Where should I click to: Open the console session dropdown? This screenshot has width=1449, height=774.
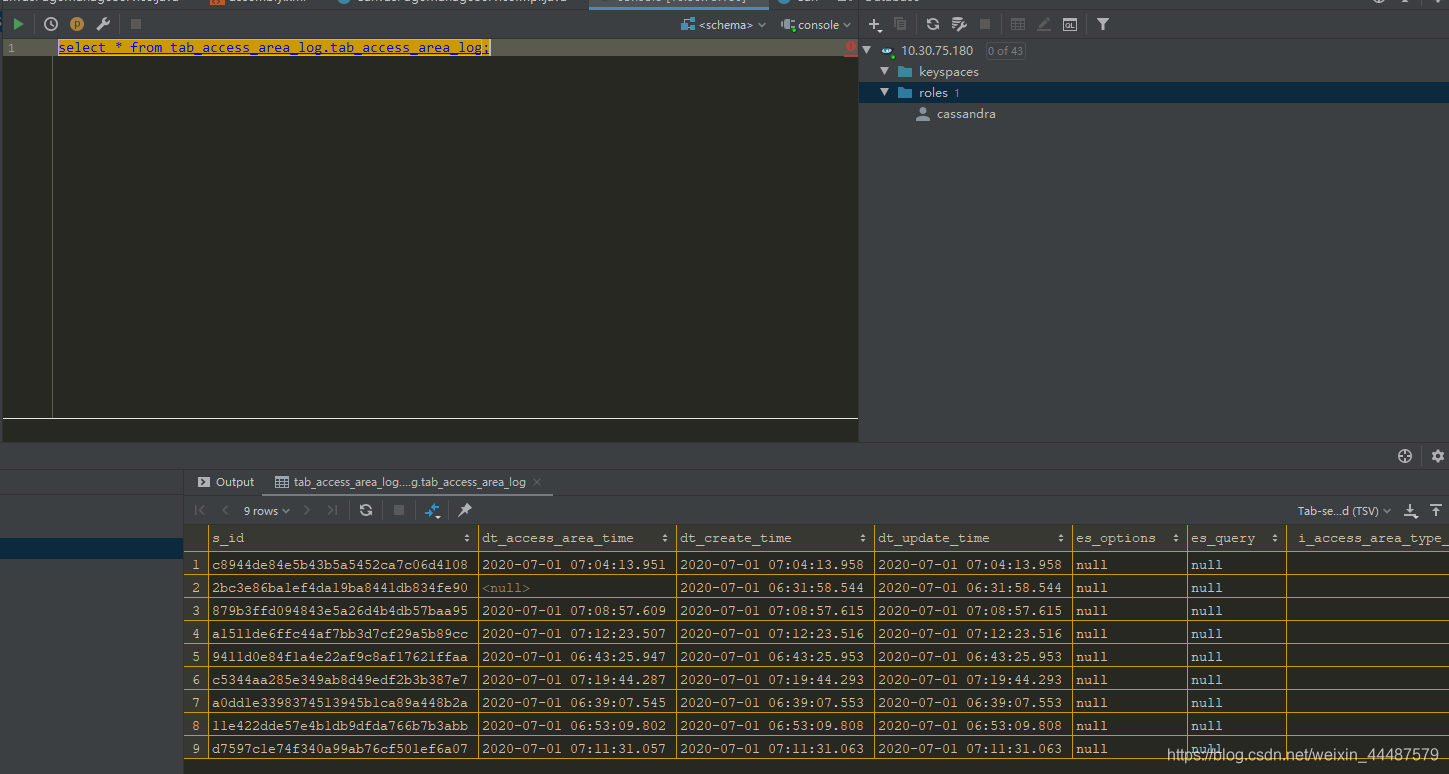pyautogui.click(x=816, y=24)
